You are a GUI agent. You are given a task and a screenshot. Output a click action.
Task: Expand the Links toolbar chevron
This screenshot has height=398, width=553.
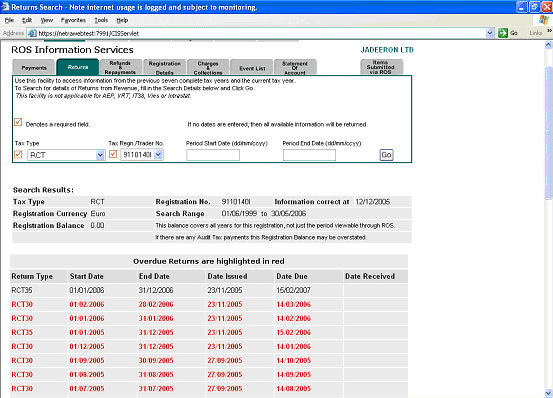[549, 31]
